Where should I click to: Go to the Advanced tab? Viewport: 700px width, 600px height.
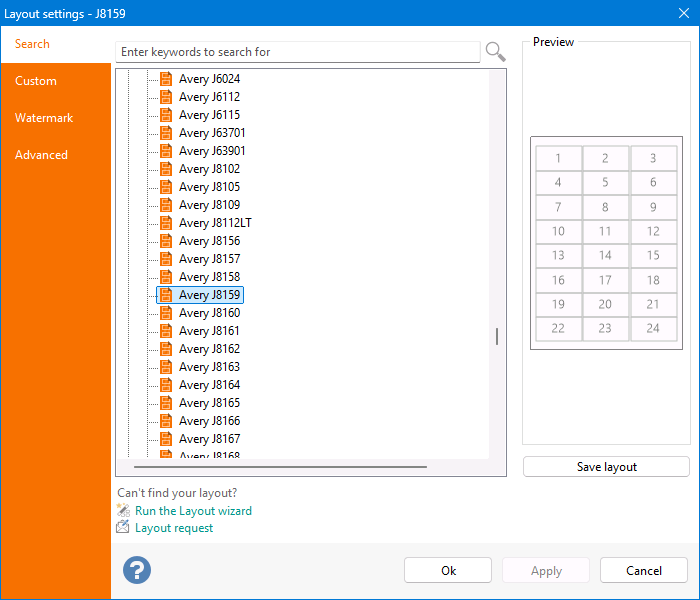point(41,155)
